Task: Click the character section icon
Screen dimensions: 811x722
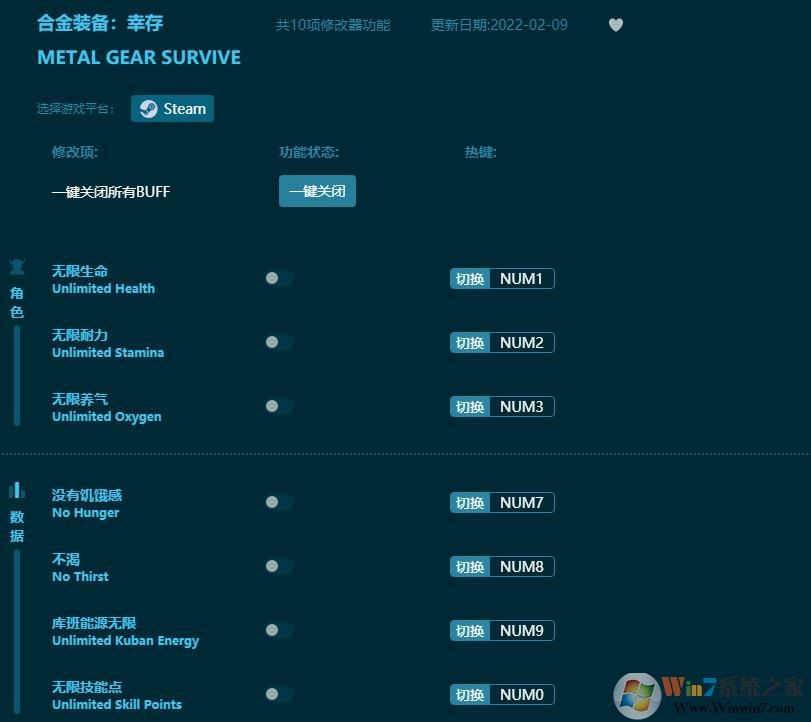Action: tap(17, 266)
